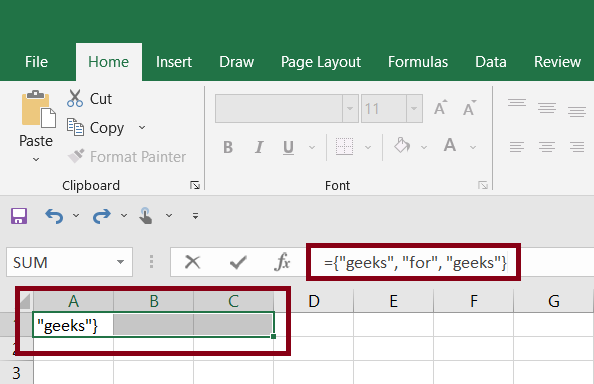
Task: Toggle Italic formatting
Action: (x=259, y=147)
